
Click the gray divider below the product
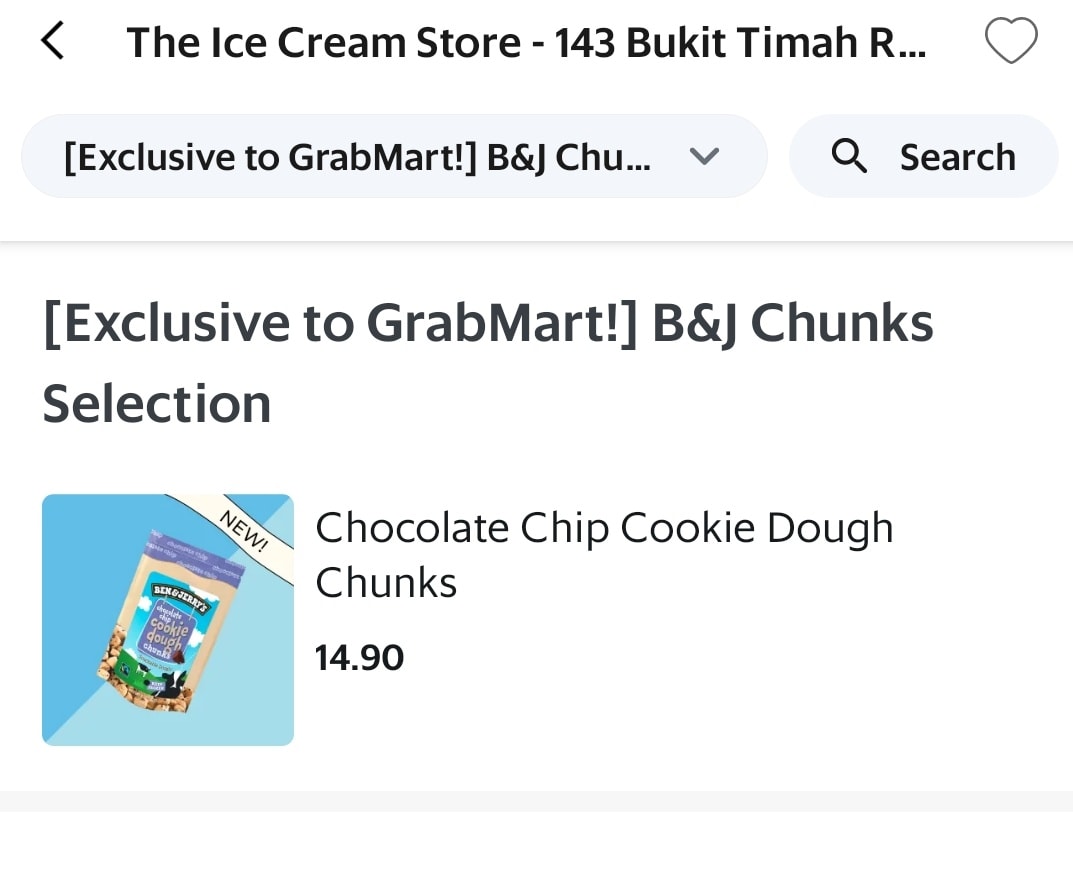(536, 801)
